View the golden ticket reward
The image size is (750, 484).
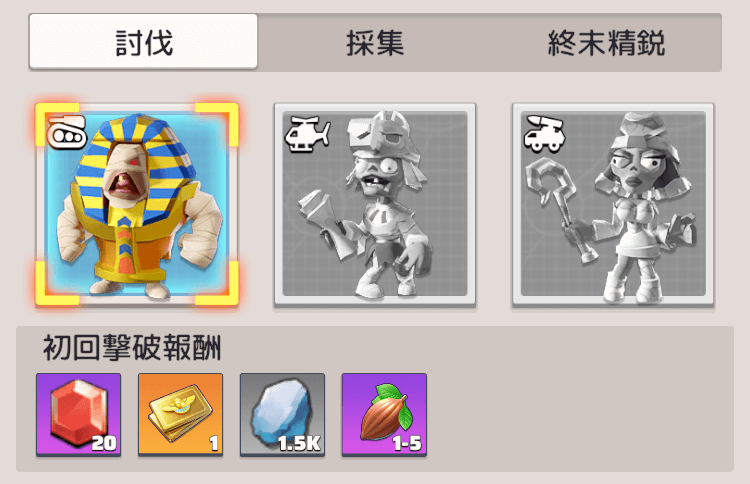pyautogui.click(x=180, y=415)
